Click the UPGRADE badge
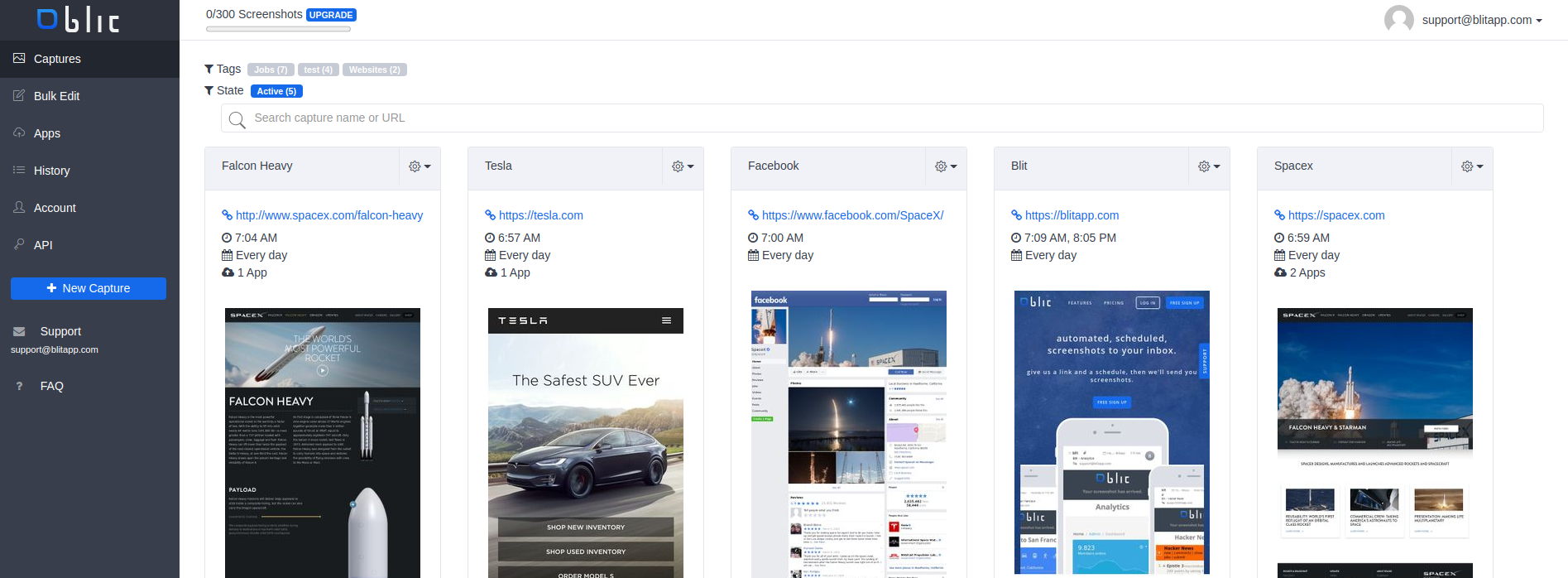 click(331, 15)
